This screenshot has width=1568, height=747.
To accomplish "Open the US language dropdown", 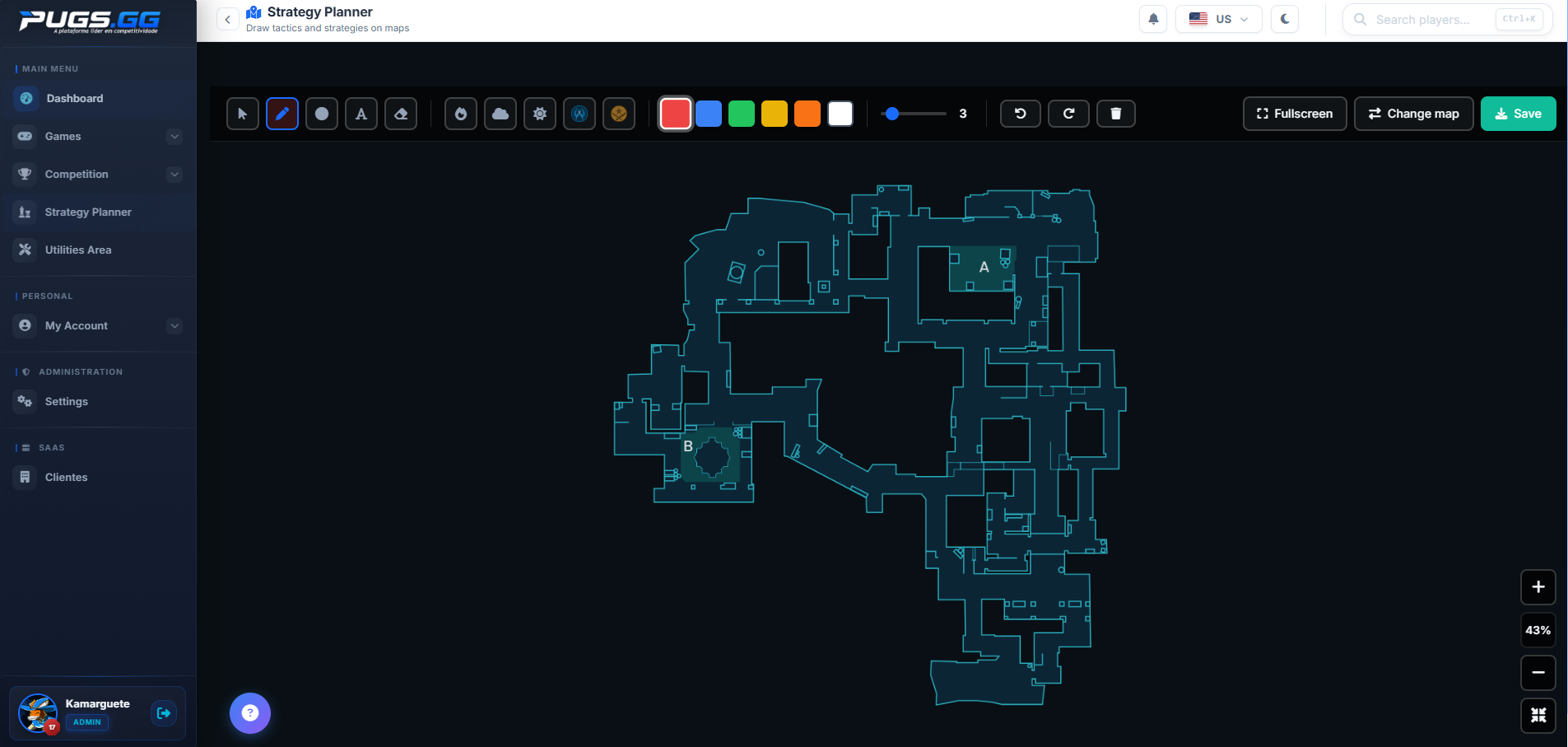I will point(1218,19).
